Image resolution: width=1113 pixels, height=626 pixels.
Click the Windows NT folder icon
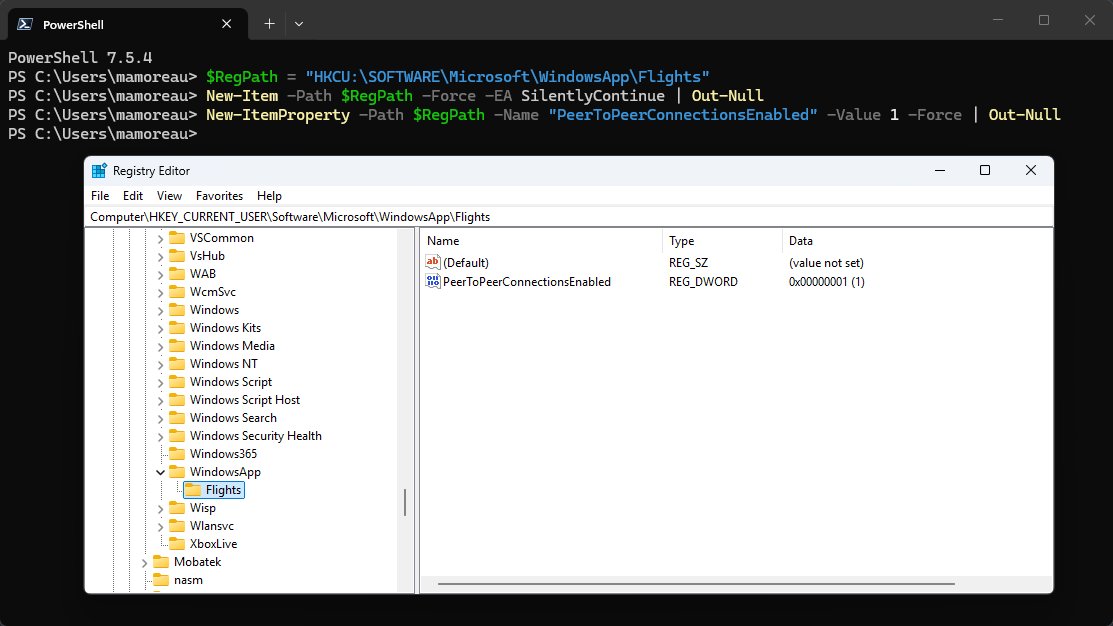coord(177,364)
